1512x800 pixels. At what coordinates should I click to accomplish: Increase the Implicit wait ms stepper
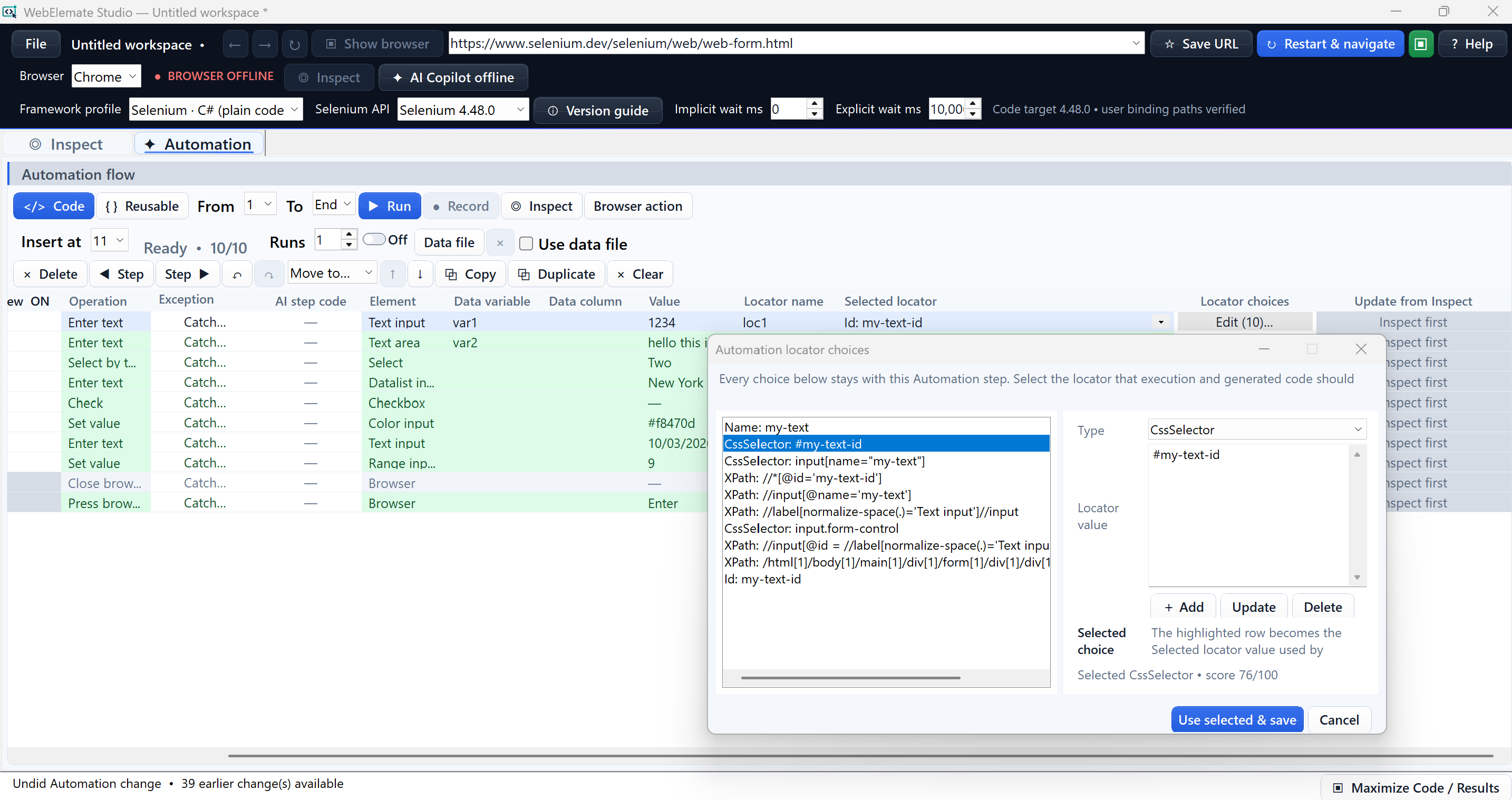click(814, 104)
